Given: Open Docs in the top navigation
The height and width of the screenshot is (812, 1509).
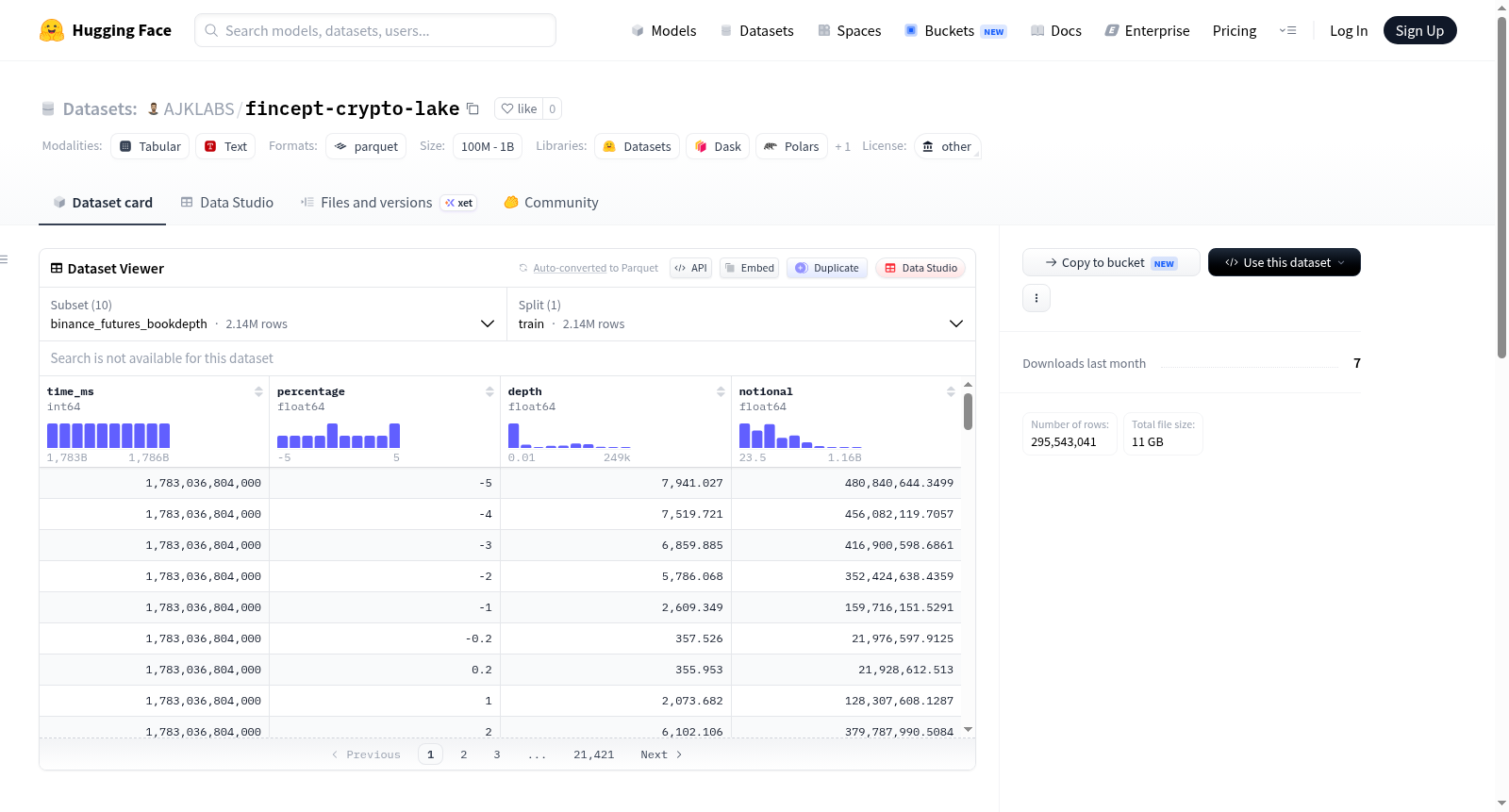Looking at the screenshot, I should tap(1056, 31).
